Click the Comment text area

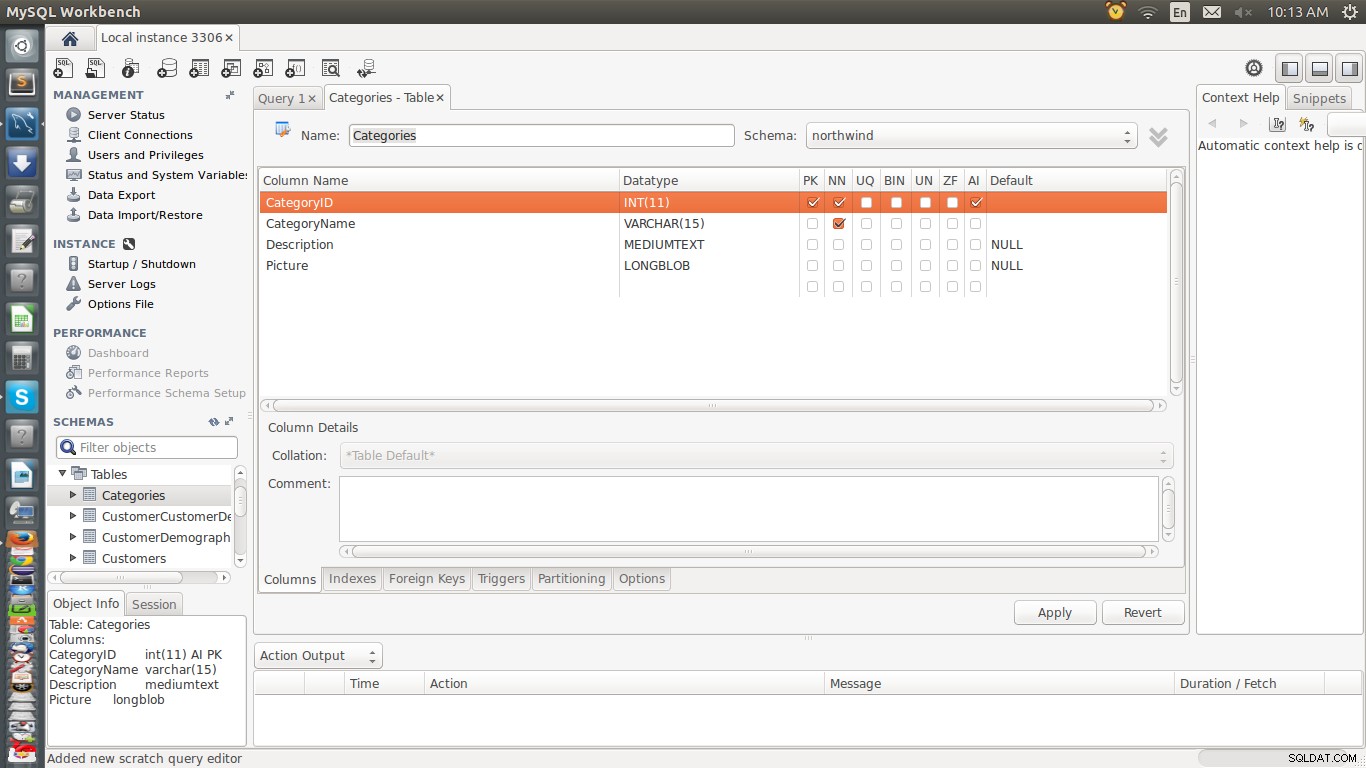(x=749, y=509)
